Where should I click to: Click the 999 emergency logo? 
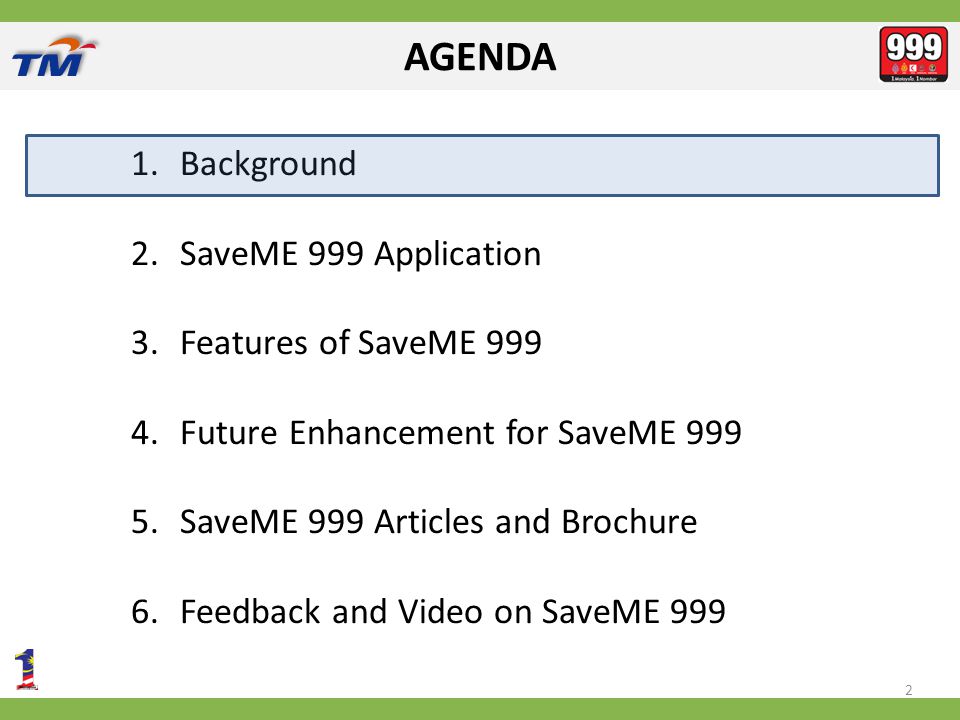point(913,54)
